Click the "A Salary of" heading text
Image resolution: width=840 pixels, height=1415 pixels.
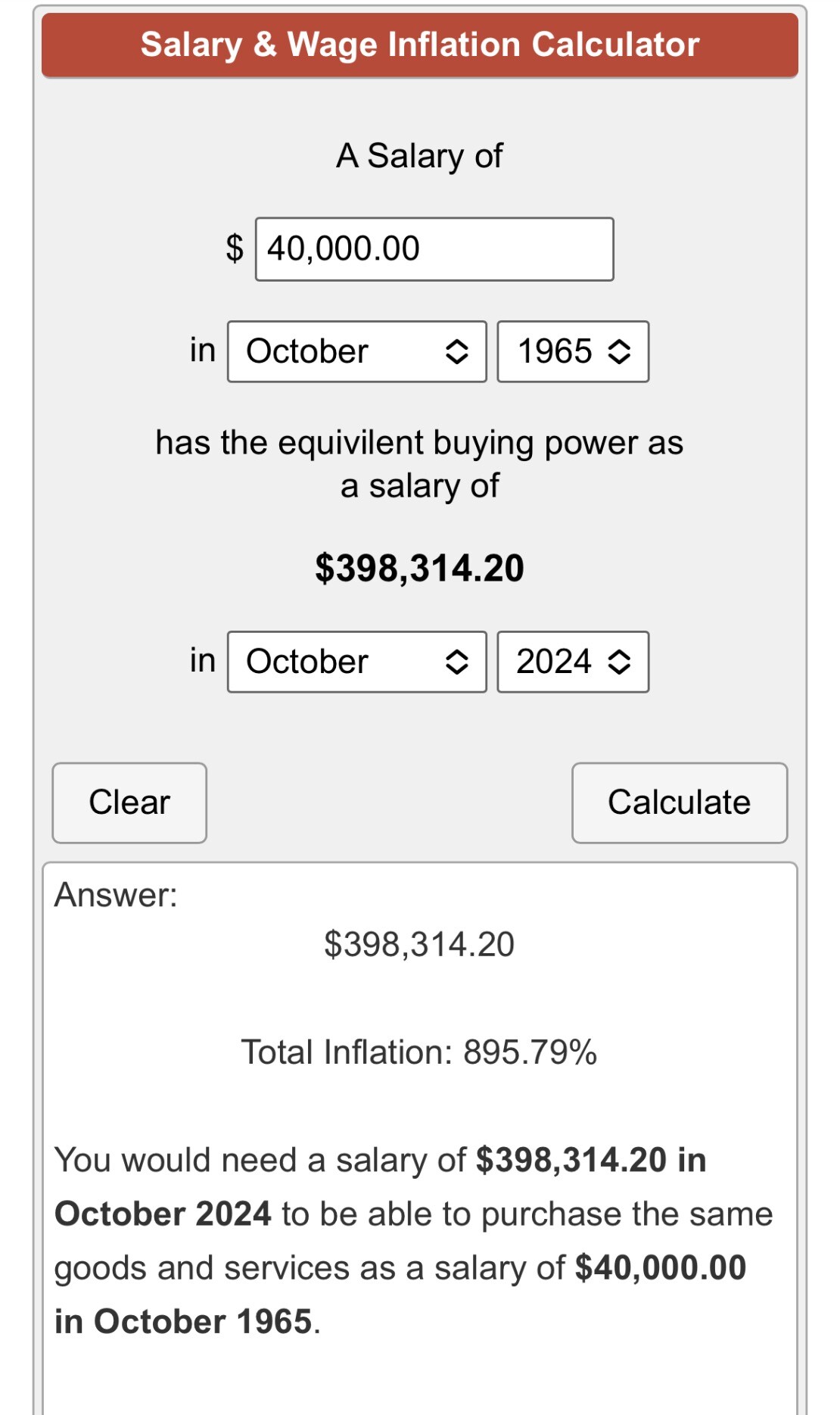pyautogui.click(x=419, y=156)
